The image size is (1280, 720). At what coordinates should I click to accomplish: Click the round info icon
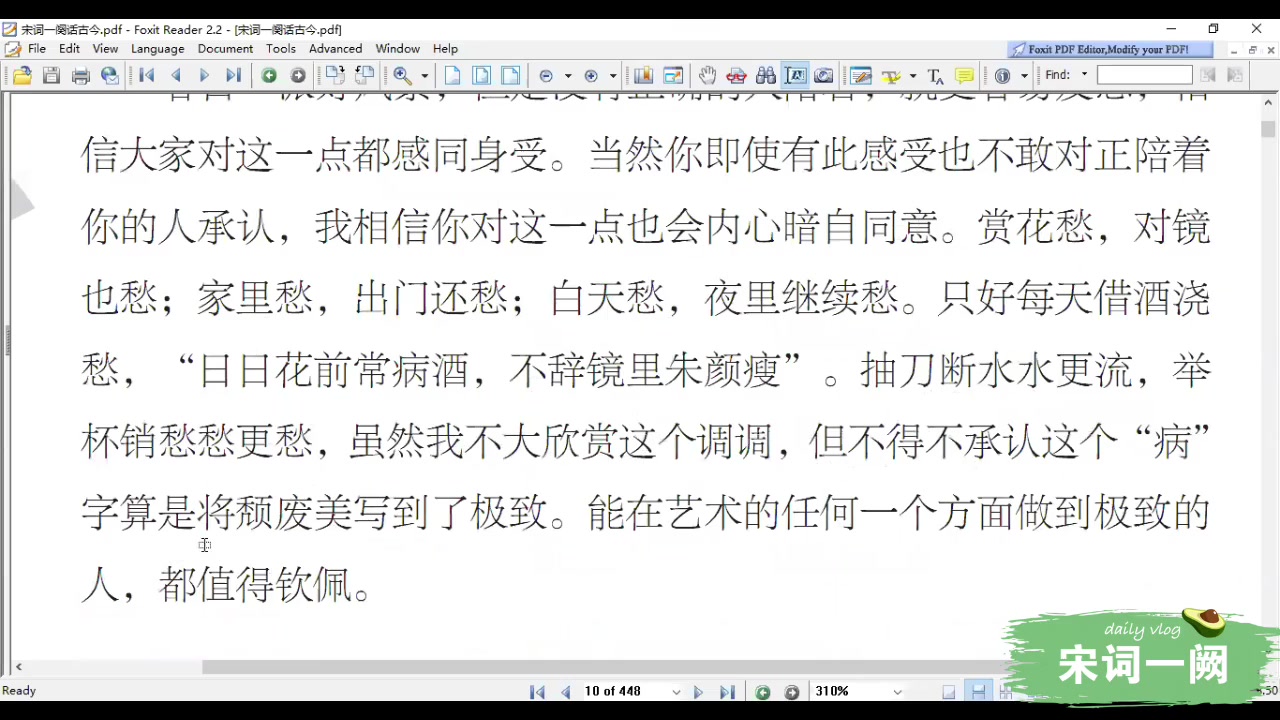coord(1002,75)
